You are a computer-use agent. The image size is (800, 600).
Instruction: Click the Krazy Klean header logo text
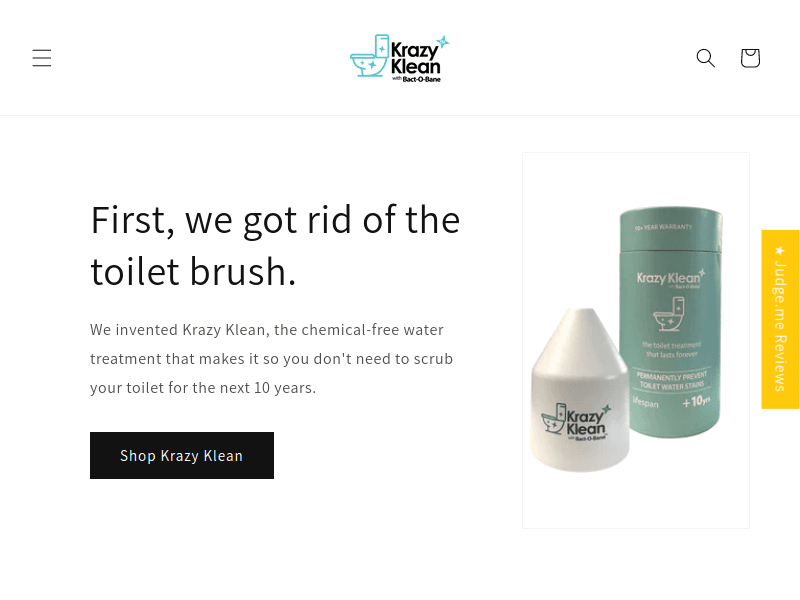click(415, 58)
